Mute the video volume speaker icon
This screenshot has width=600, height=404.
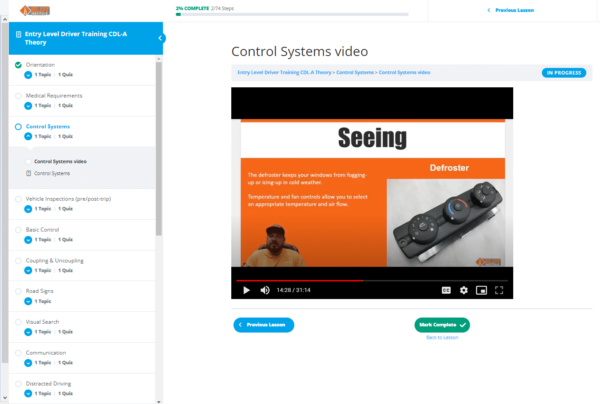[265, 290]
